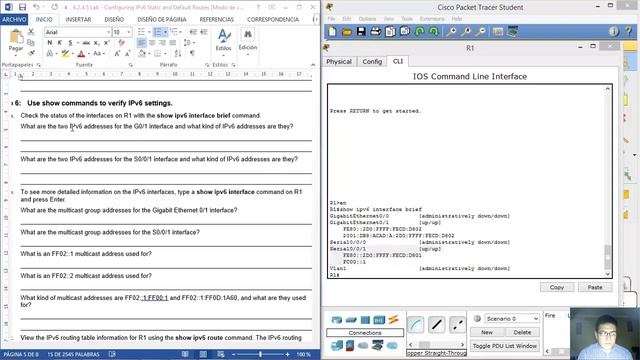Print network icon in Packet Tracer
This screenshot has height=360, width=640.
[x=376, y=31]
